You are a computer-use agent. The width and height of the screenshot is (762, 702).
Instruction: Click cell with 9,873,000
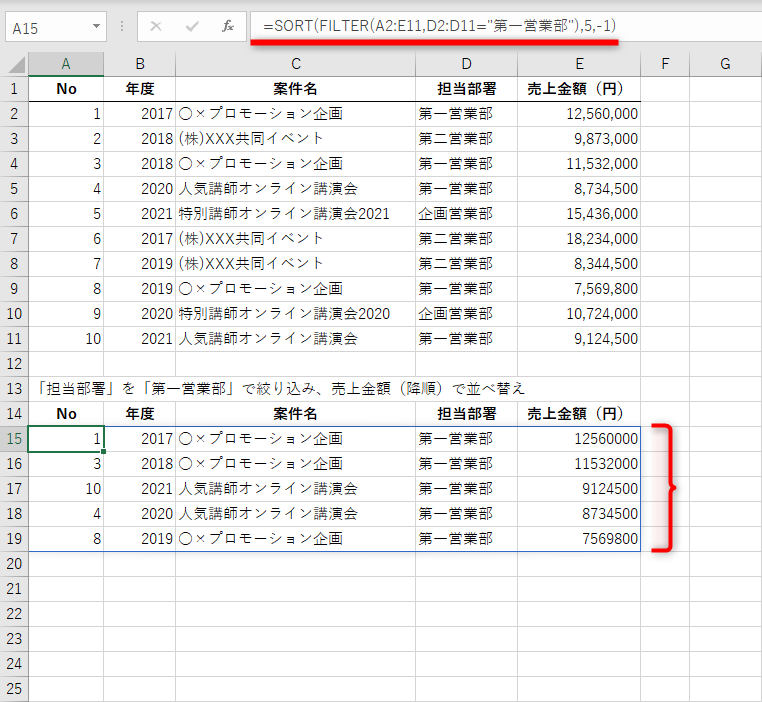click(x=579, y=139)
